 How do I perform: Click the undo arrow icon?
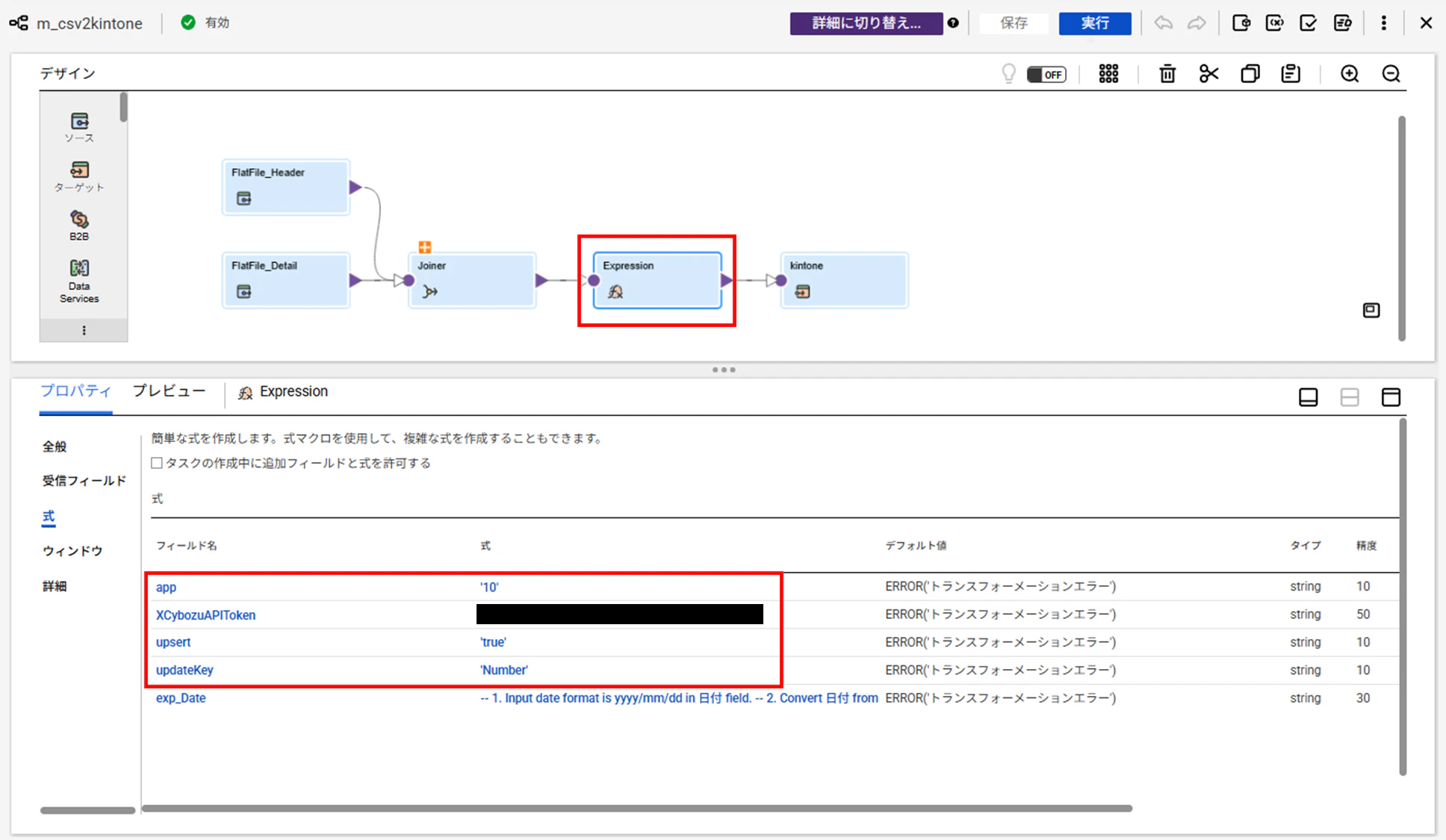coord(1163,23)
